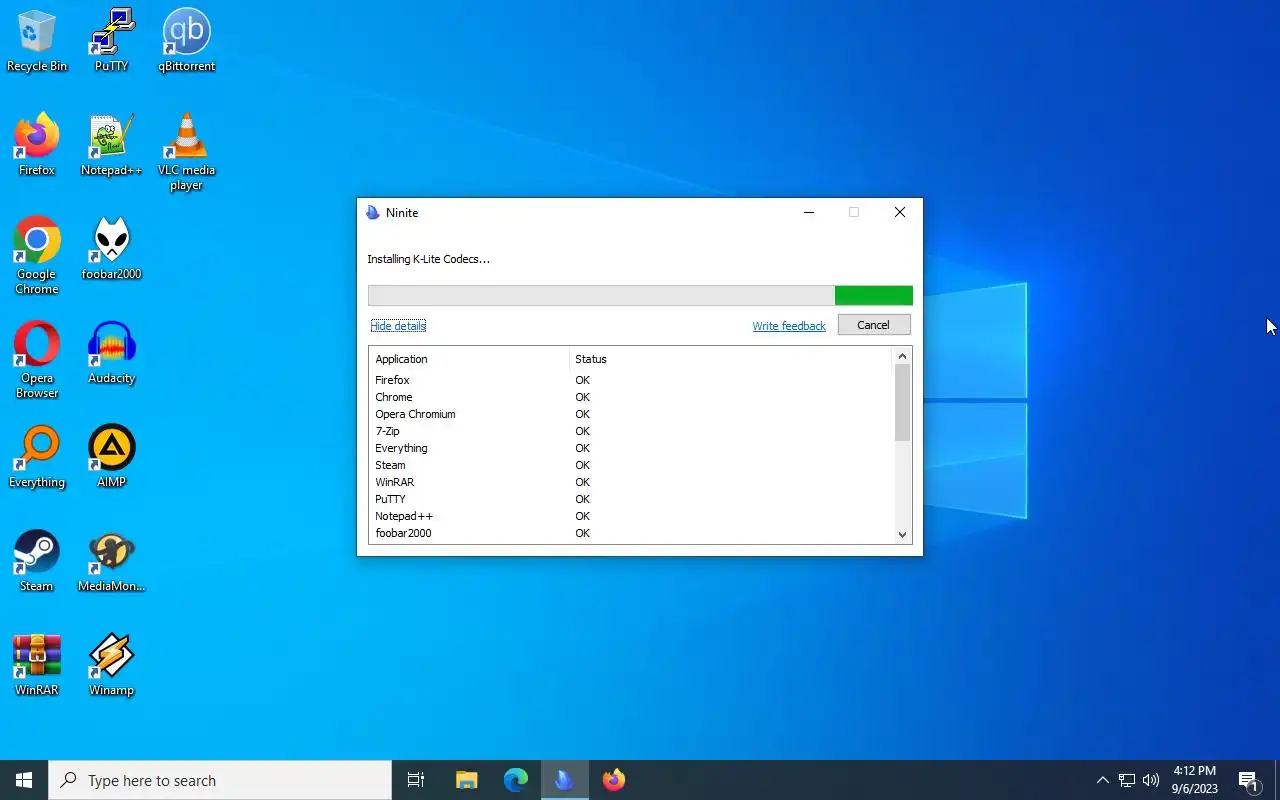Select the PuTTY desktop shortcut
Viewport: 1280px width, 800px height.
tap(111, 41)
